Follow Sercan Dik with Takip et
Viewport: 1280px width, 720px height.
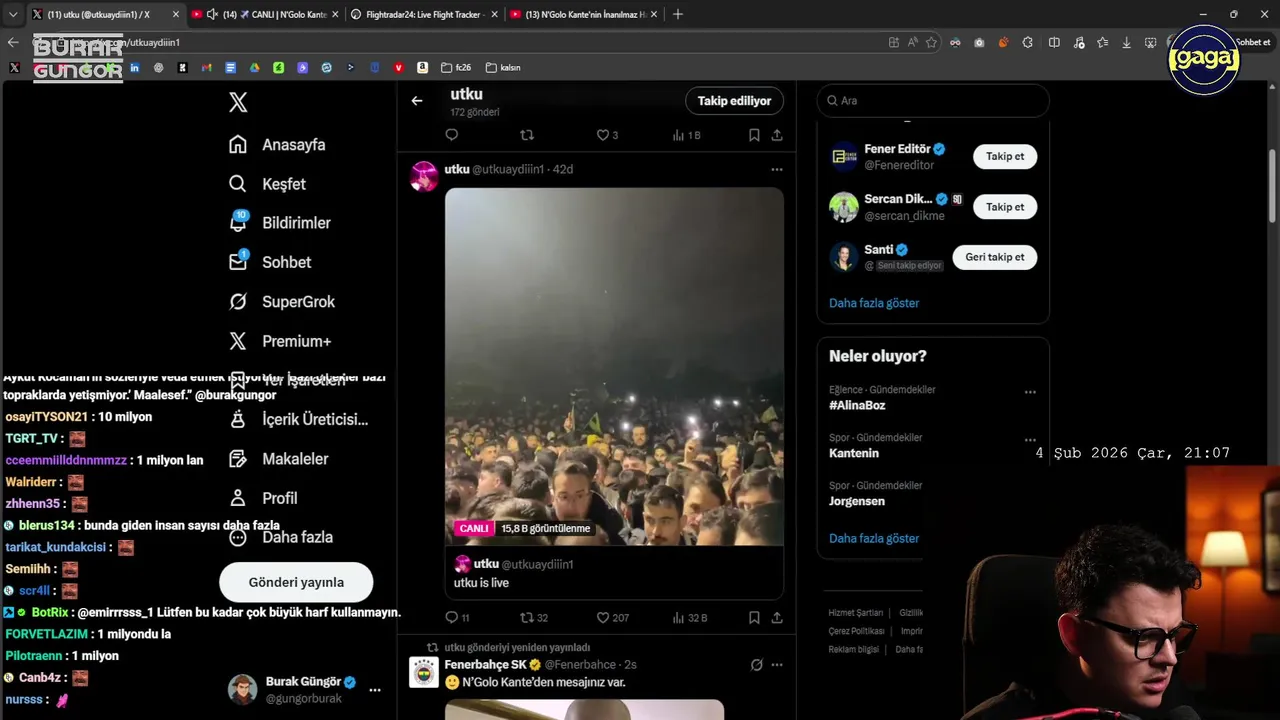[1005, 207]
